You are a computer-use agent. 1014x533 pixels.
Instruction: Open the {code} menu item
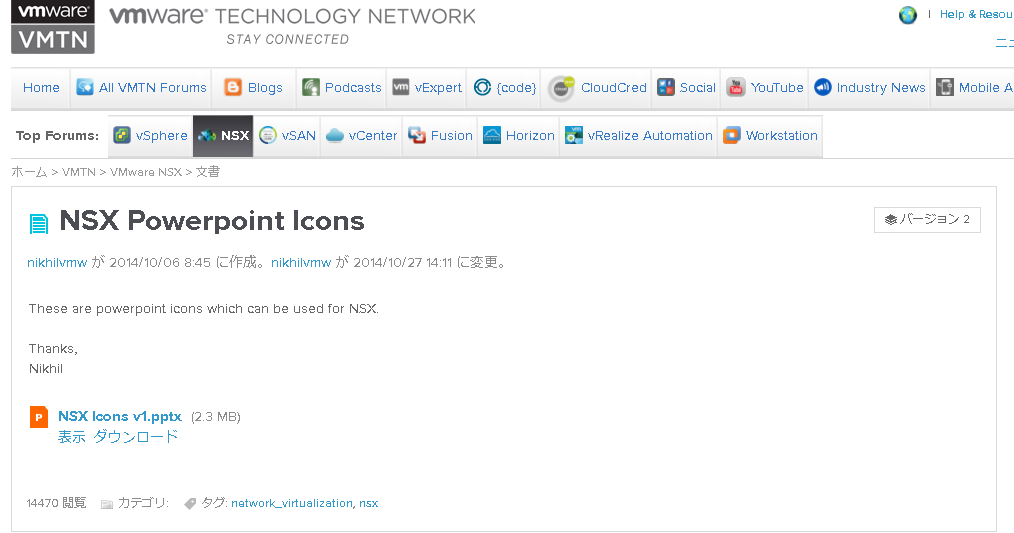(x=516, y=87)
